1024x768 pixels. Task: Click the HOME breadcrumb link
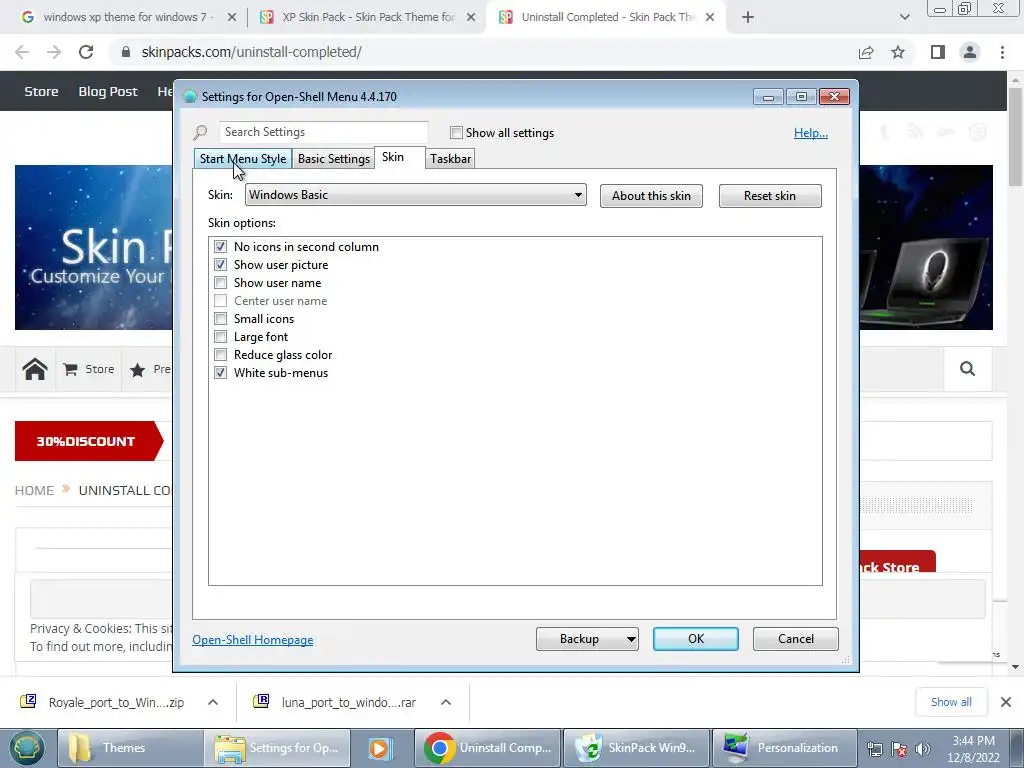[x=35, y=490]
